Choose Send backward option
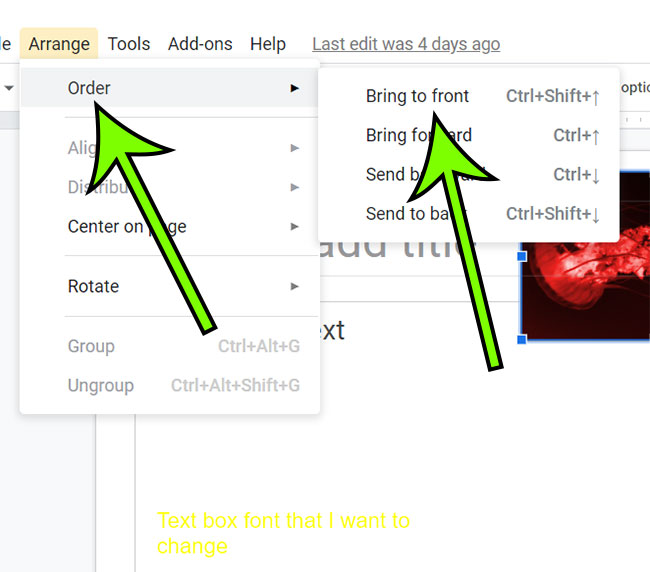 [468, 175]
